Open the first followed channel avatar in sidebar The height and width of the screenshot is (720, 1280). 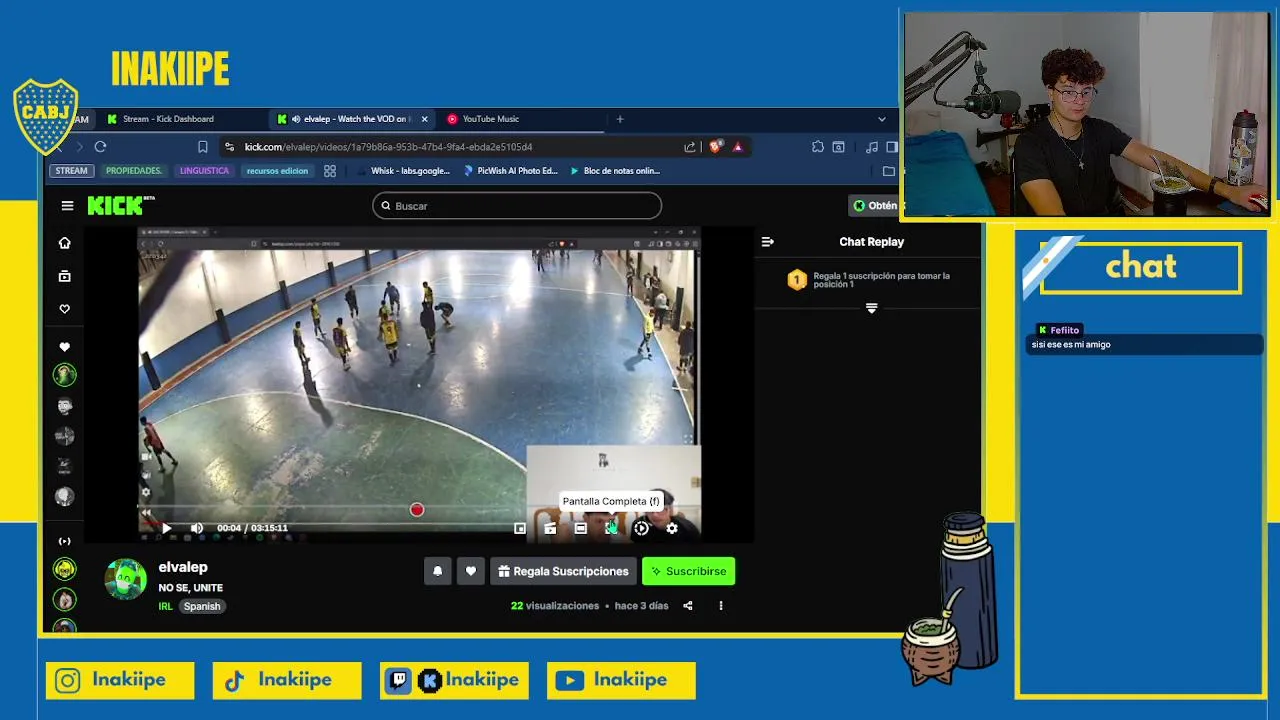pyautogui.click(x=65, y=375)
